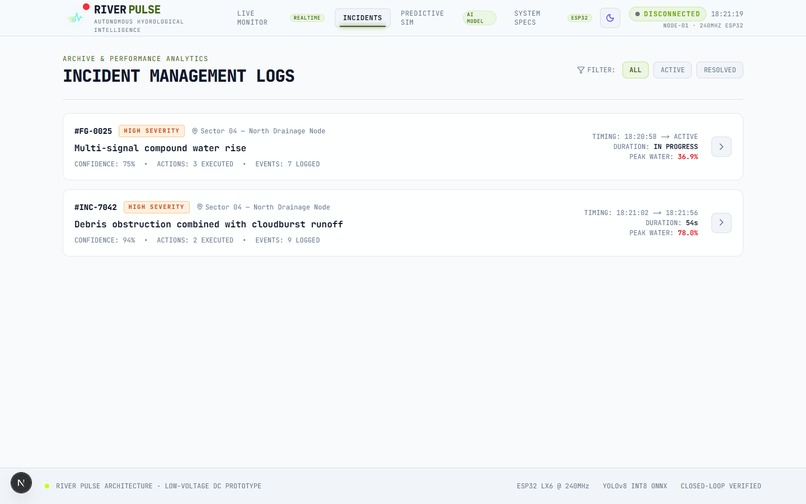Screen dimensions: 806x504
Task: Click peak water value 36.9%
Action: coord(688,157)
